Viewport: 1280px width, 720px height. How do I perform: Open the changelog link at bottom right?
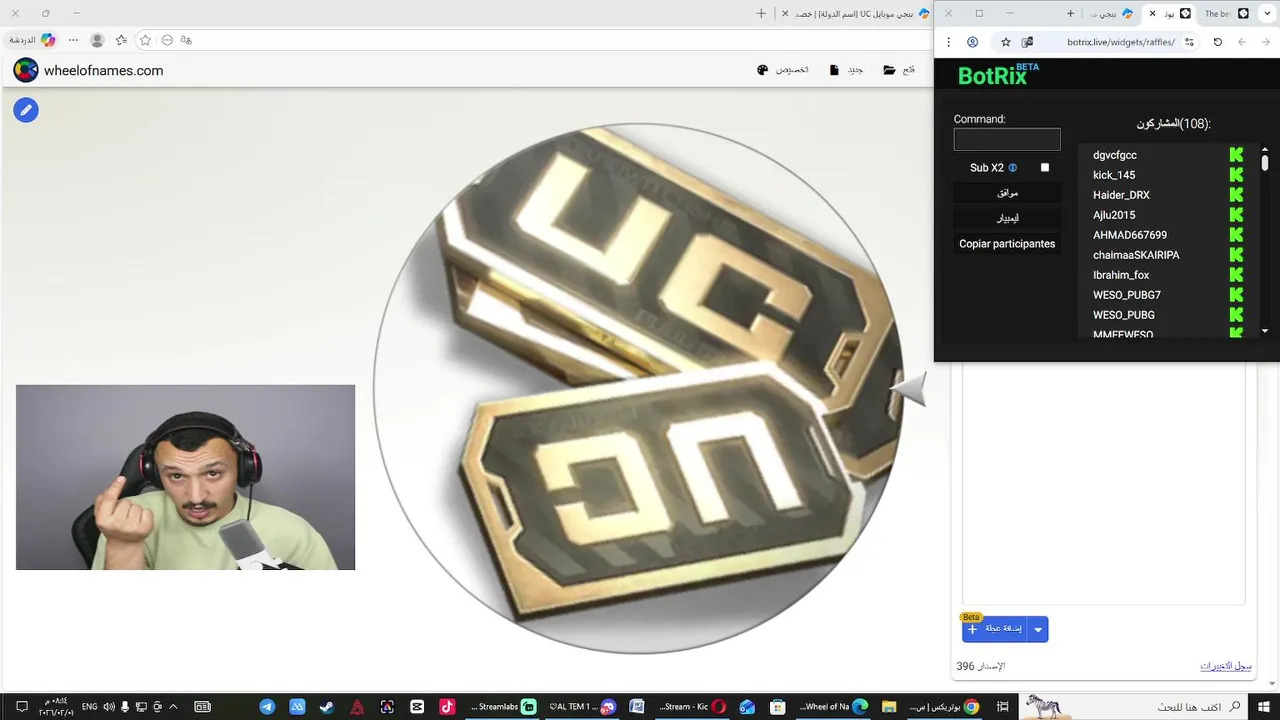click(x=1226, y=666)
